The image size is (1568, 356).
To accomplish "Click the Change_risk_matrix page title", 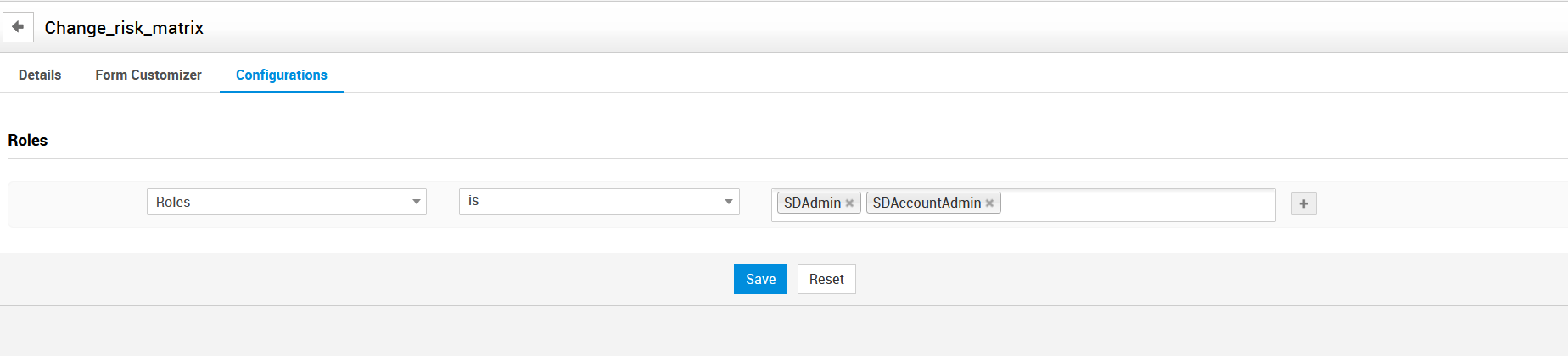I will 124,28.
